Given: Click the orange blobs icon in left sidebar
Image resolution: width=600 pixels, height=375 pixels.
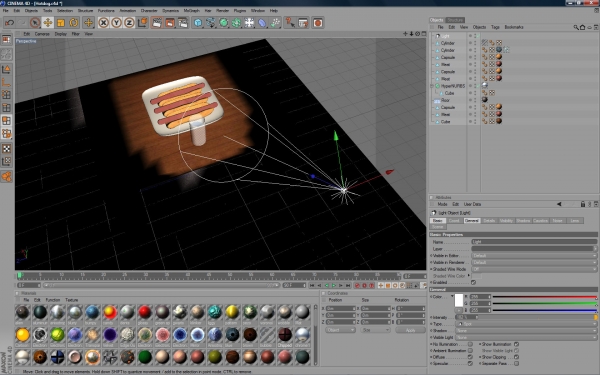Looking at the screenshot, I should click(7, 176).
